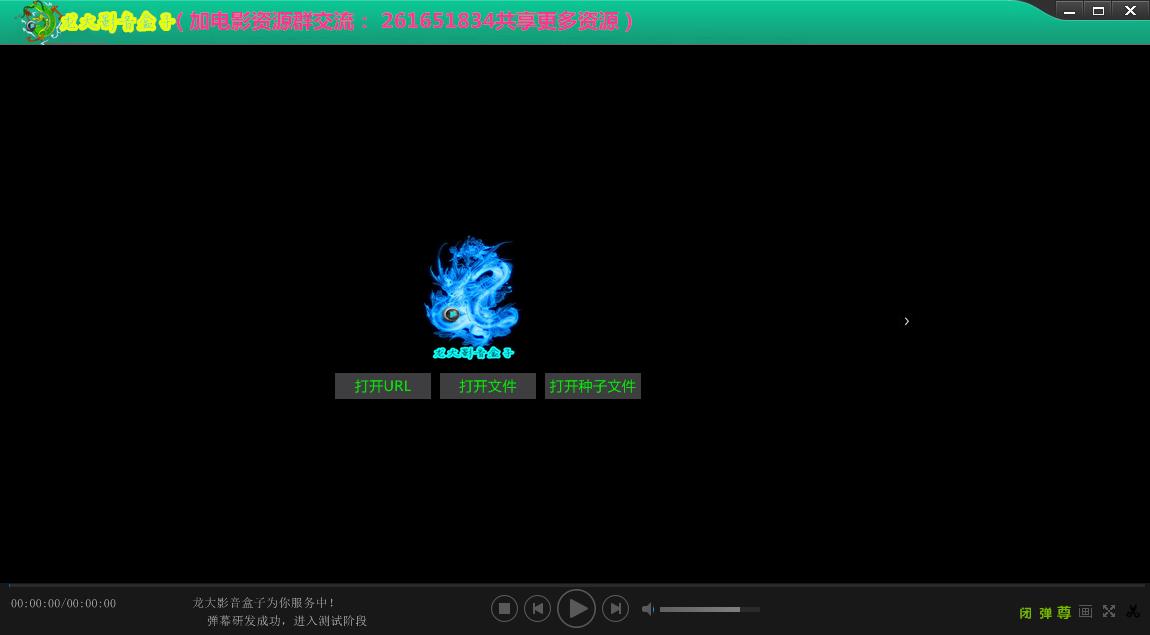Click the dragon logo in the title bar
Image resolution: width=1150 pixels, height=635 pixels.
(x=40, y=20)
